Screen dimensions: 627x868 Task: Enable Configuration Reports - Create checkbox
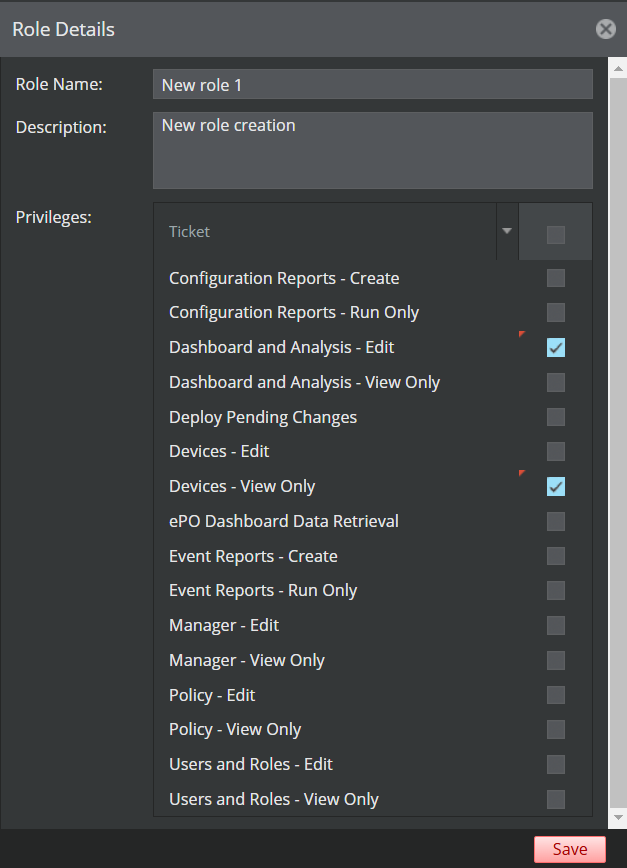coord(556,278)
